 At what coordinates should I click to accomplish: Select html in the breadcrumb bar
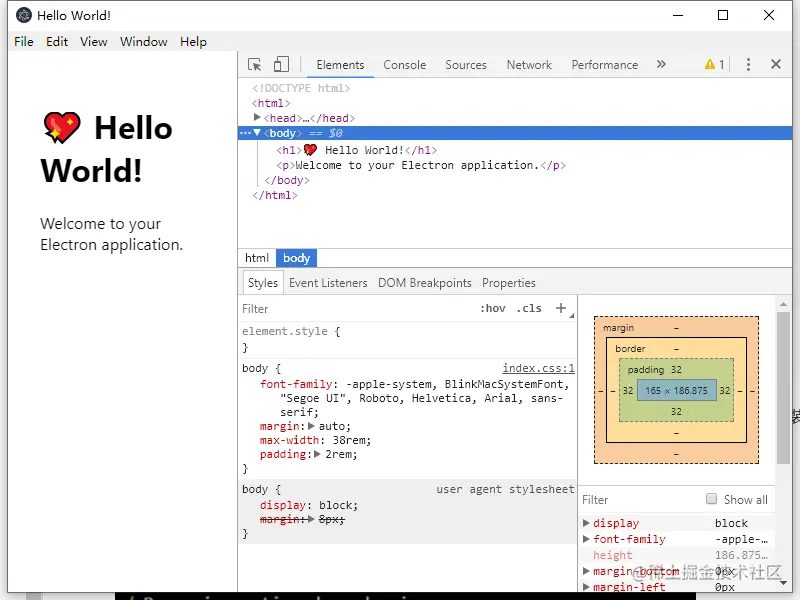click(257, 258)
